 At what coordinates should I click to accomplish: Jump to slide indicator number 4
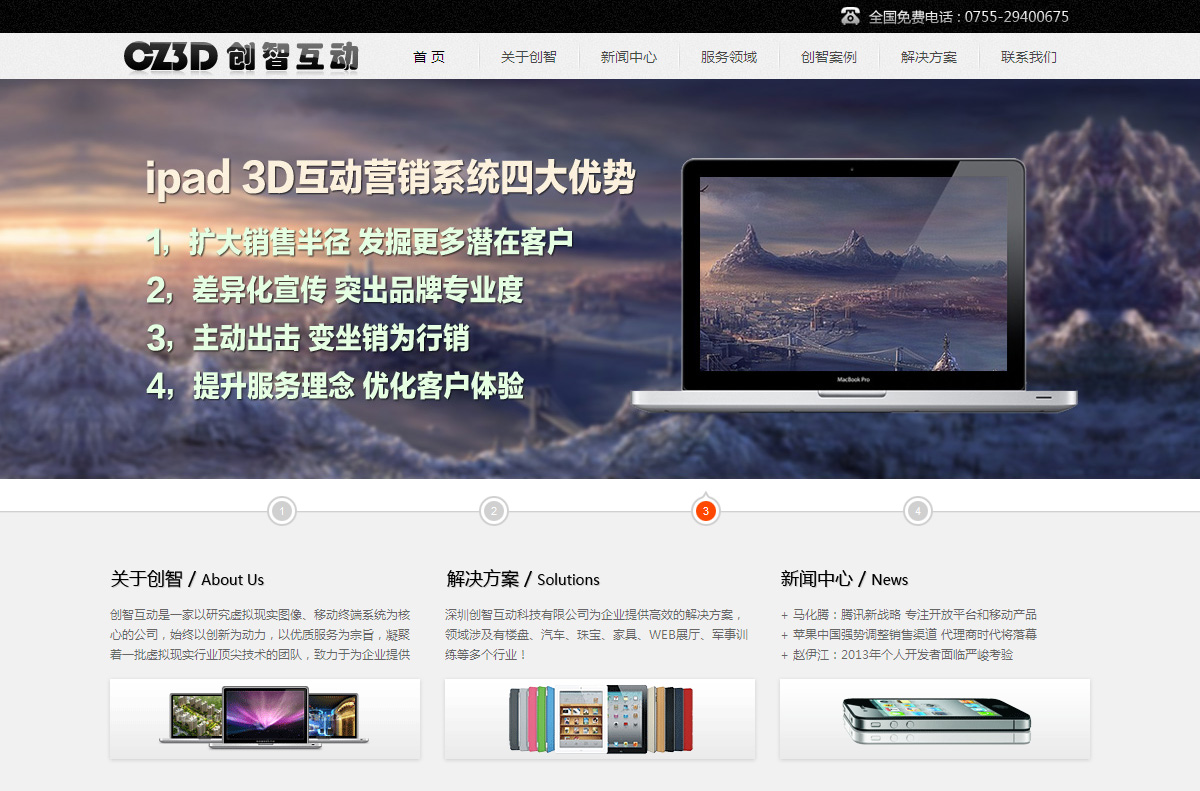(x=917, y=512)
